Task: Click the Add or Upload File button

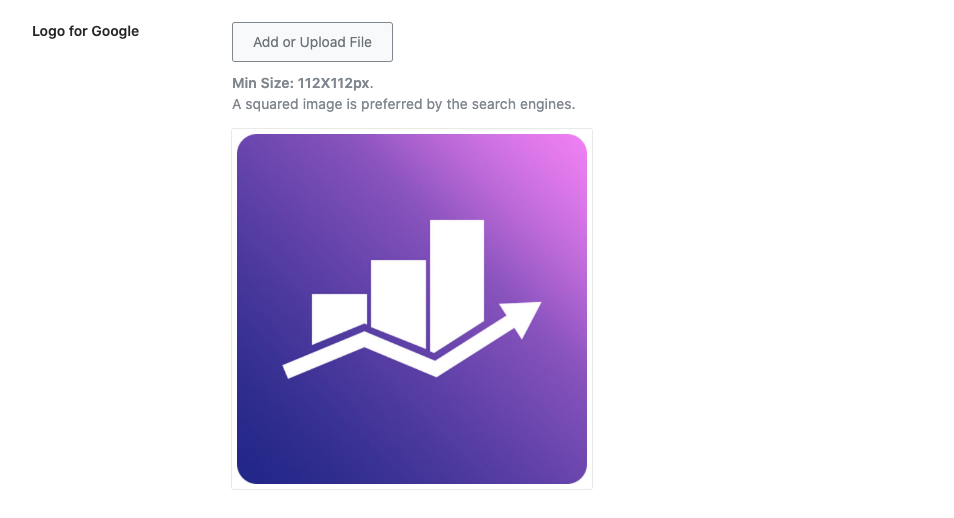Action: pyautogui.click(x=312, y=42)
